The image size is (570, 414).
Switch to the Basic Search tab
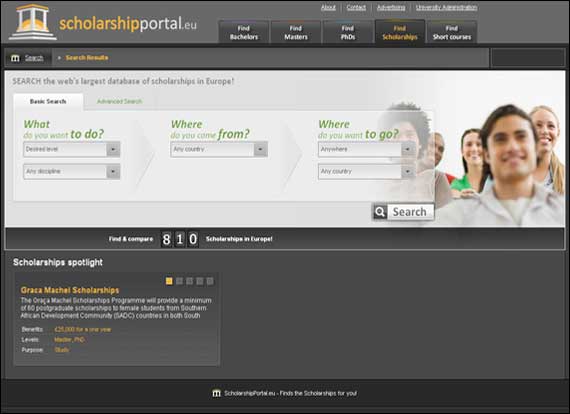click(48, 101)
